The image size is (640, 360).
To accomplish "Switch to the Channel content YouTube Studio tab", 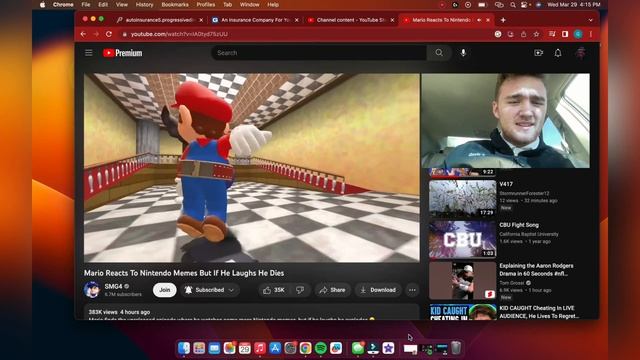I will pyautogui.click(x=350, y=20).
